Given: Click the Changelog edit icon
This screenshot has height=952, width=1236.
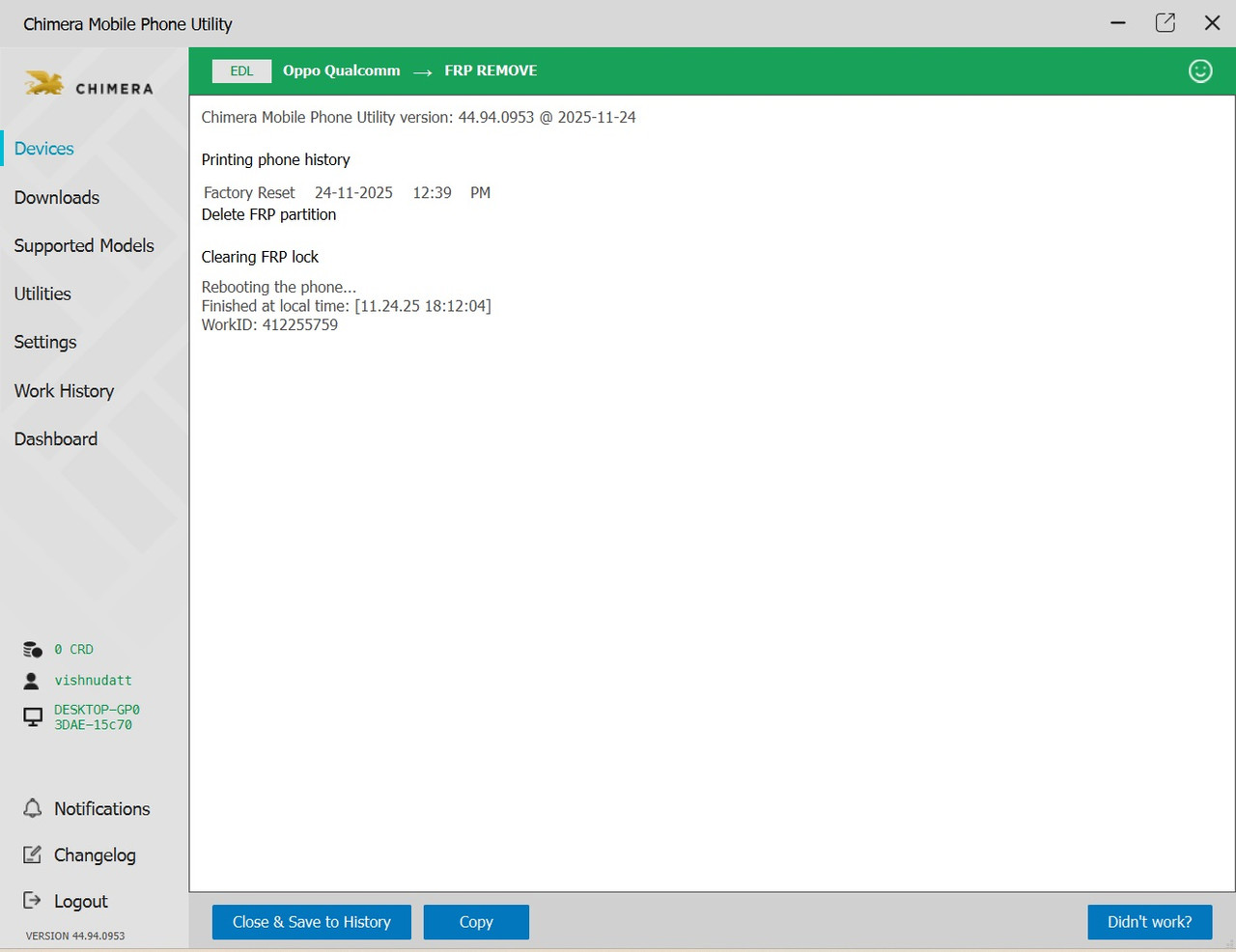Looking at the screenshot, I should coord(33,854).
